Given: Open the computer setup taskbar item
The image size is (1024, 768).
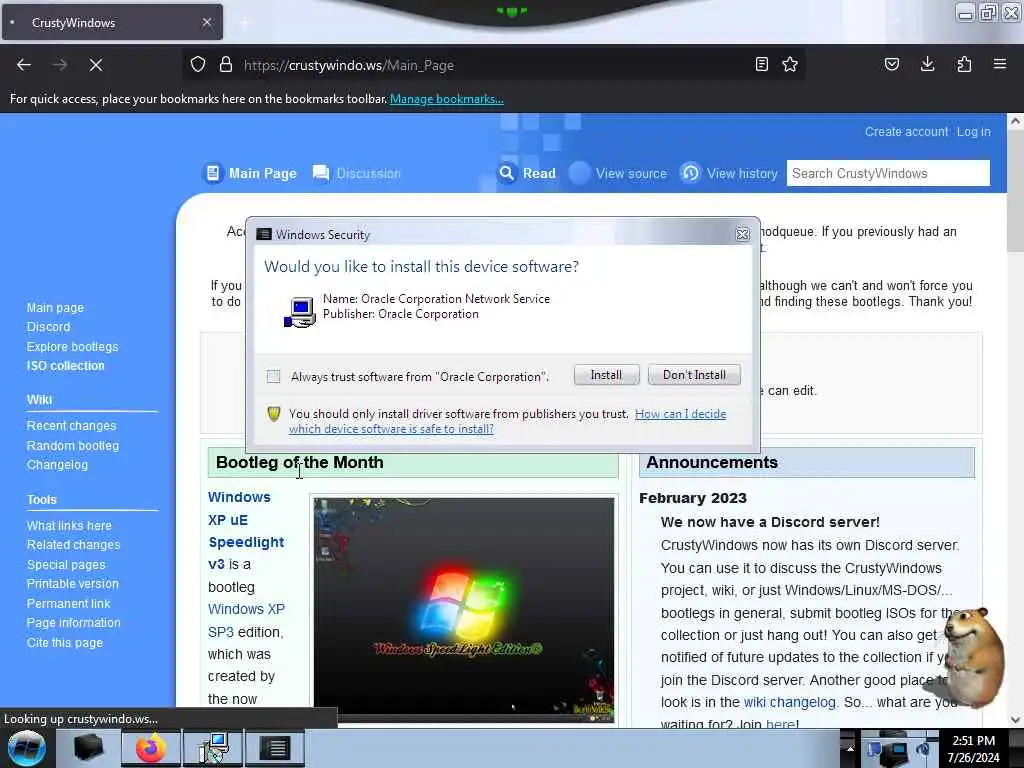Looking at the screenshot, I should [x=214, y=748].
